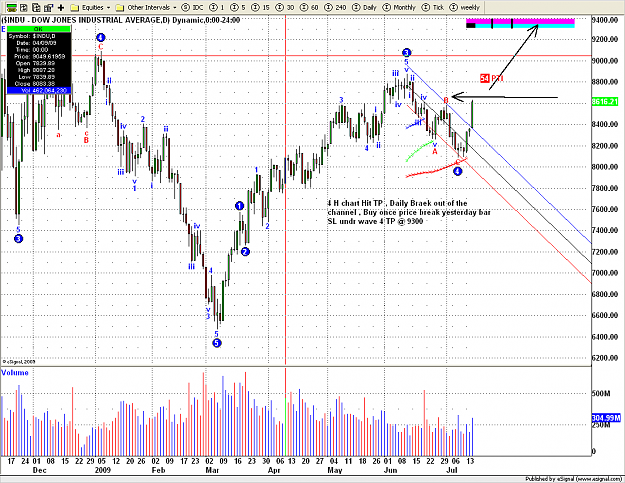Viewport: 625px width, 483px height.
Task: Click the blue 304.99M volume tag
Action: pos(606,418)
